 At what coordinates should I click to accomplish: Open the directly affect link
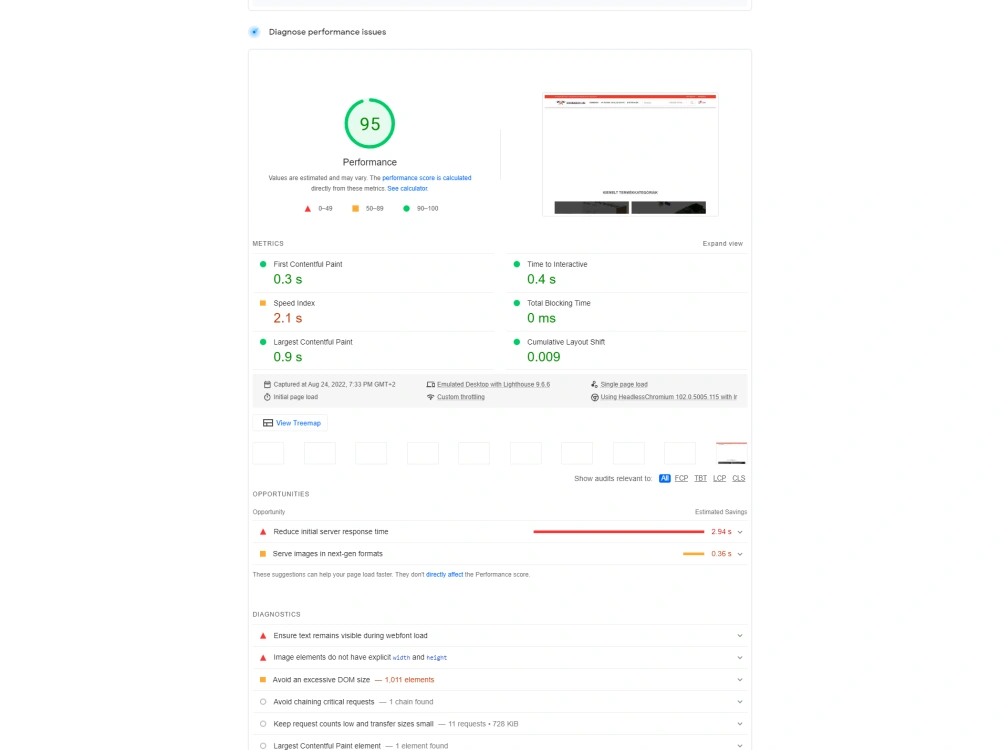445,575
